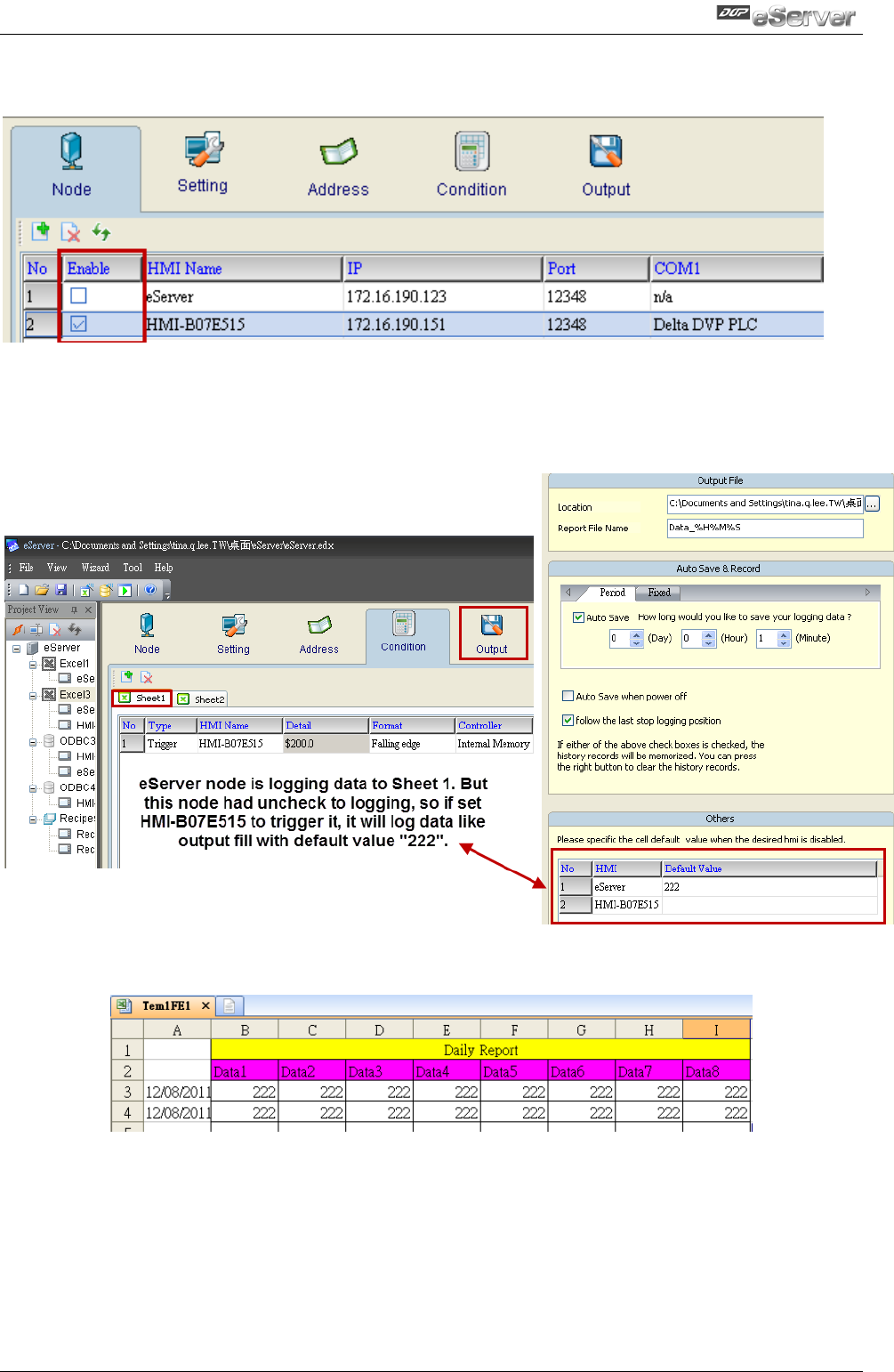This screenshot has height=1372, width=894.
Task: Open the Condition calculator icon in top panel
Action: click(471, 165)
